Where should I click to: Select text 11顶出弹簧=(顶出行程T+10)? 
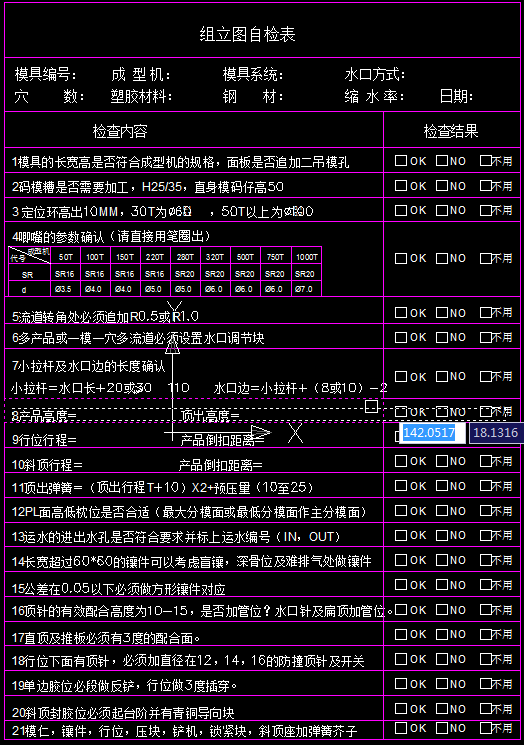(98, 487)
